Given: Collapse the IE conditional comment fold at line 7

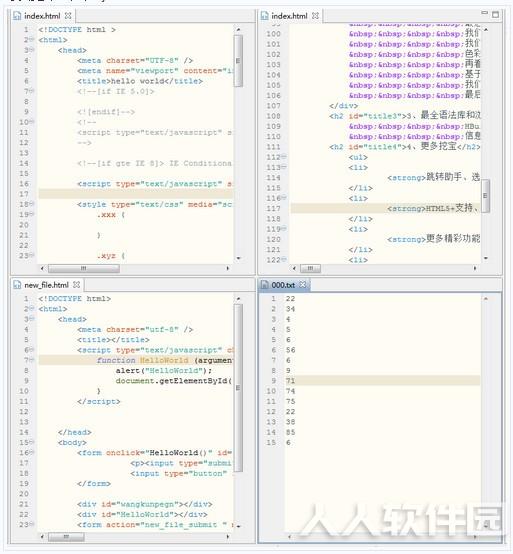Looking at the screenshot, I should click(32, 91).
